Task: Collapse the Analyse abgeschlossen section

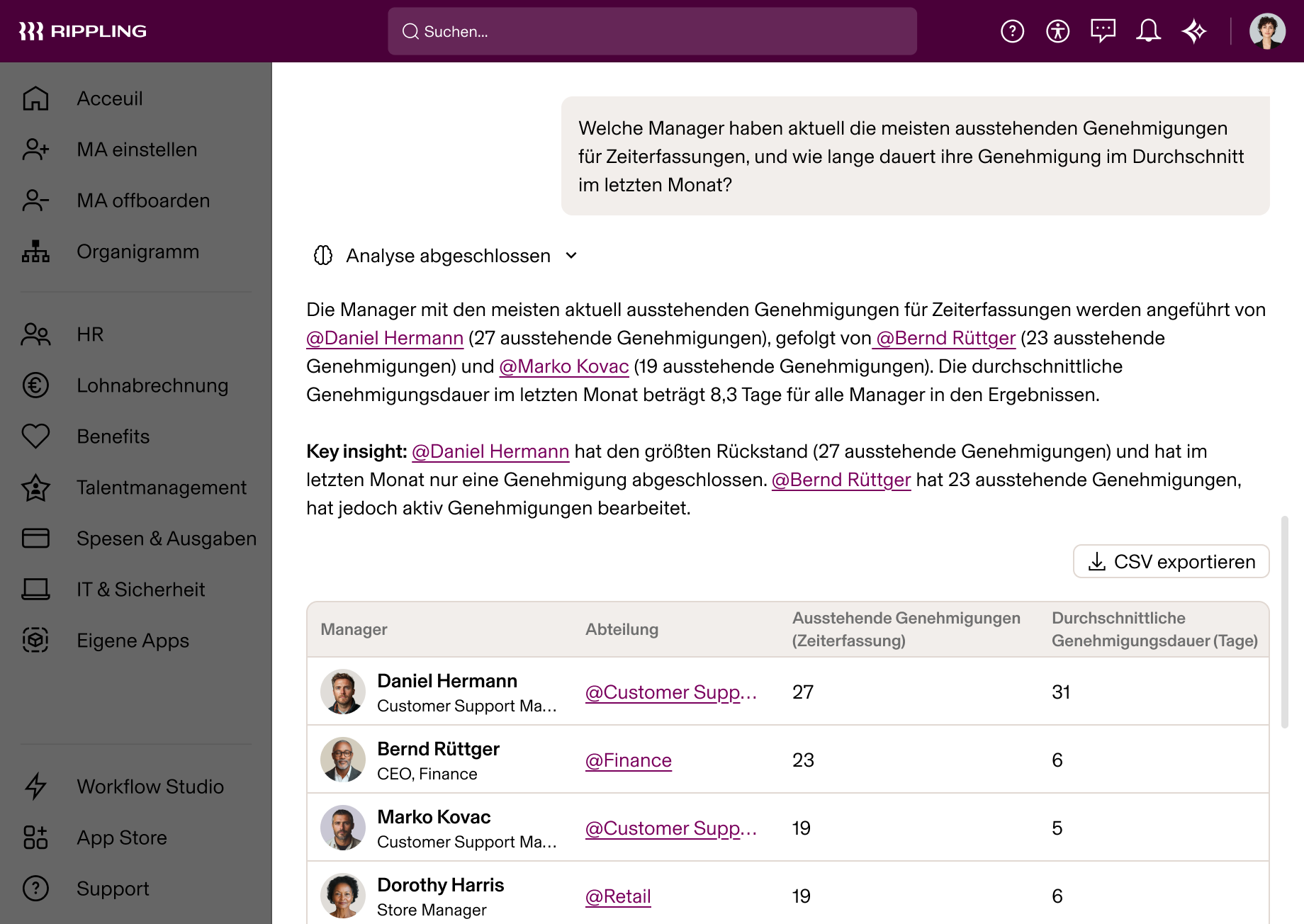Action: click(571, 256)
